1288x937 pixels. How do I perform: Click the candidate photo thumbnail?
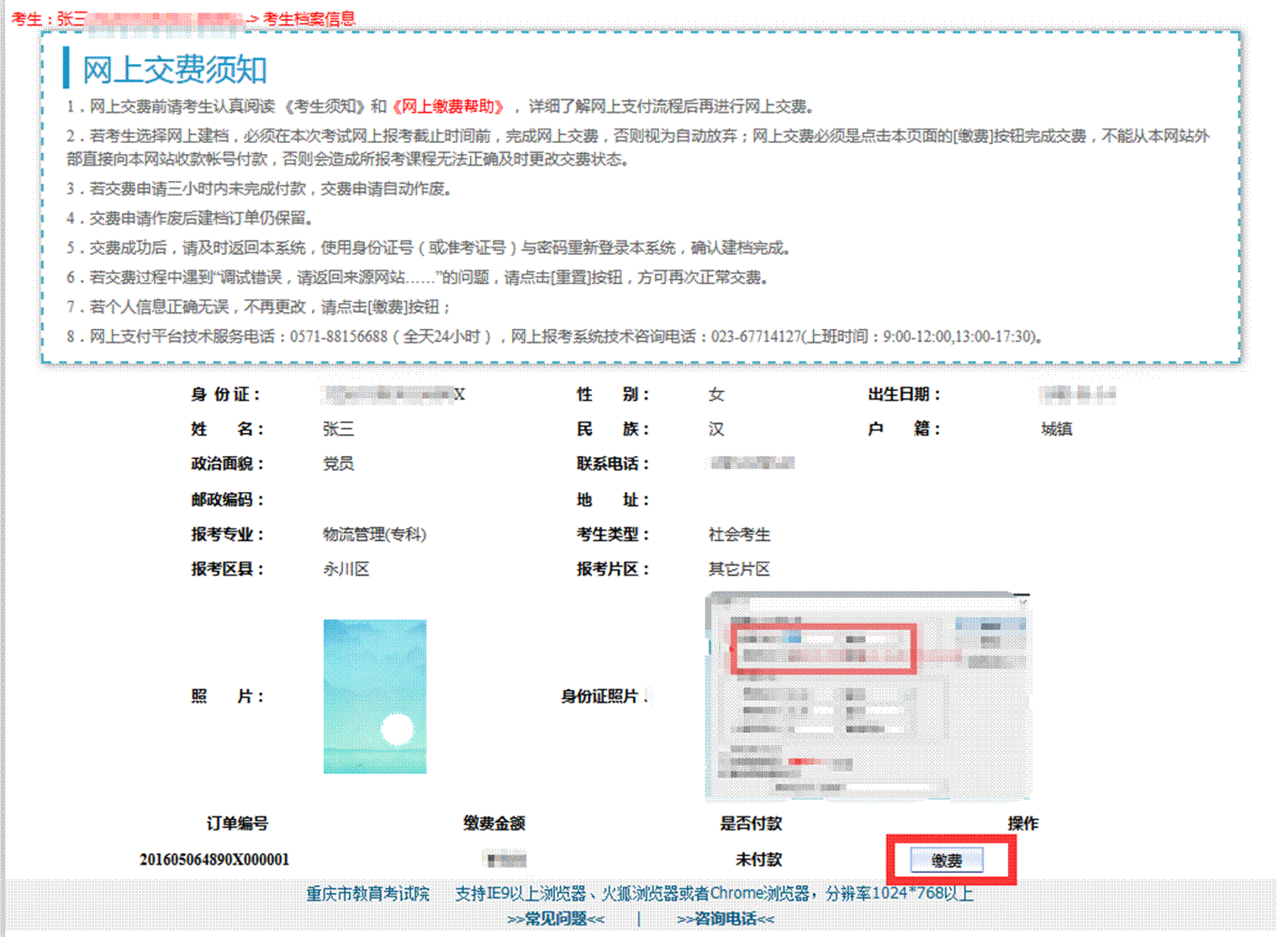pos(375,696)
